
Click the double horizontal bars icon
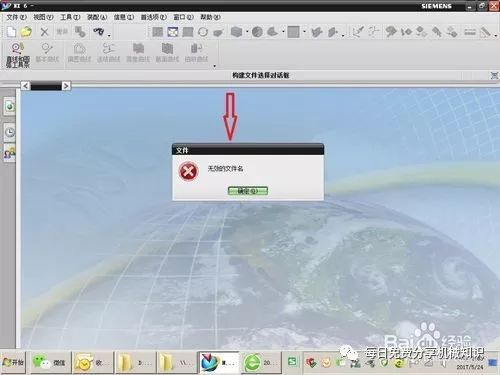point(470,32)
